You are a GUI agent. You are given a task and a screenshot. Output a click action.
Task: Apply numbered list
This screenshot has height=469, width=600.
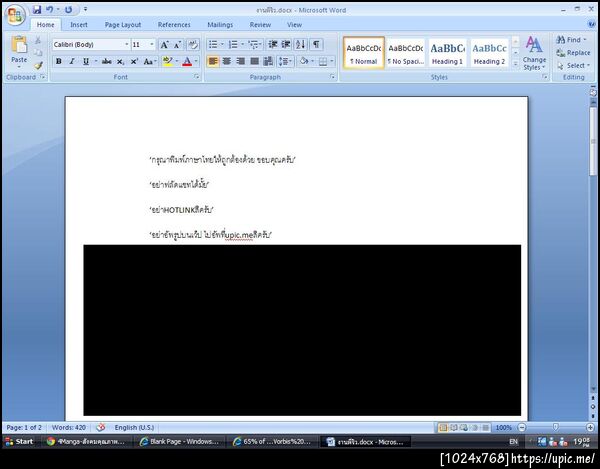(x=233, y=45)
